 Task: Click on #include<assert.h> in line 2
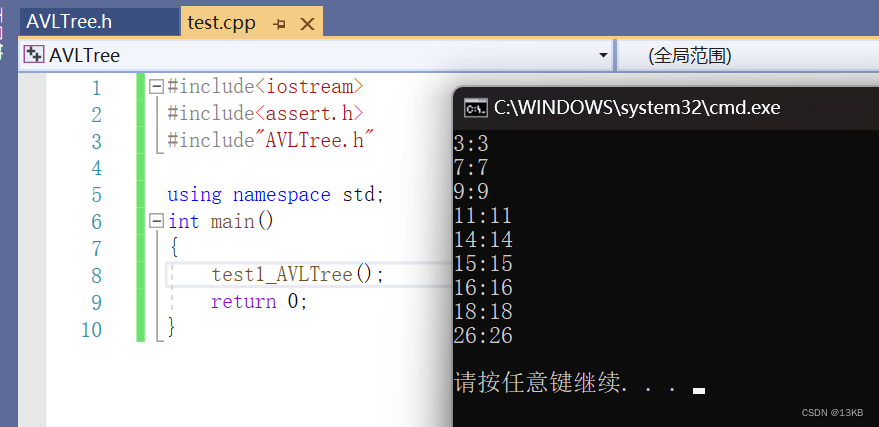click(x=266, y=113)
